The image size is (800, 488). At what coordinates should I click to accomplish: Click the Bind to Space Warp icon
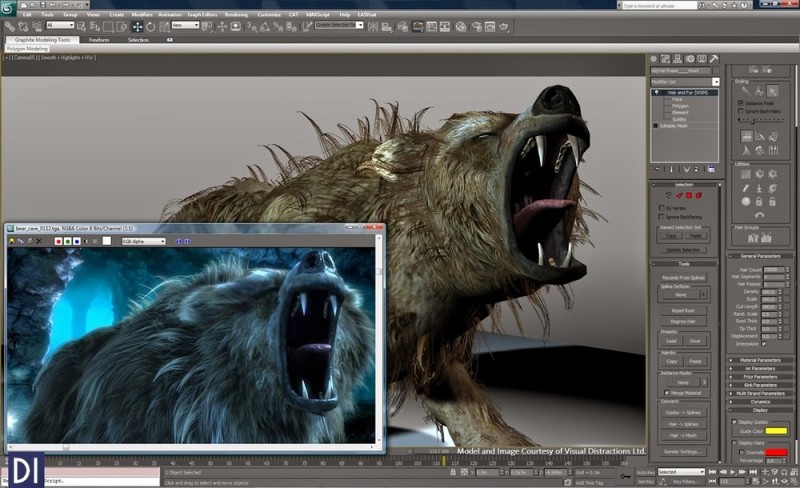[x=37, y=27]
